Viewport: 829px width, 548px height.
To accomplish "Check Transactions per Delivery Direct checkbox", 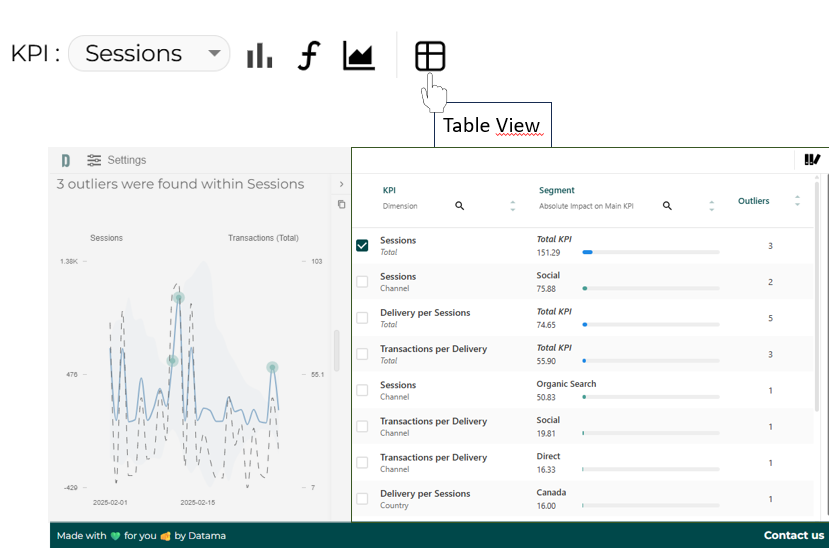I will (x=362, y=462).
